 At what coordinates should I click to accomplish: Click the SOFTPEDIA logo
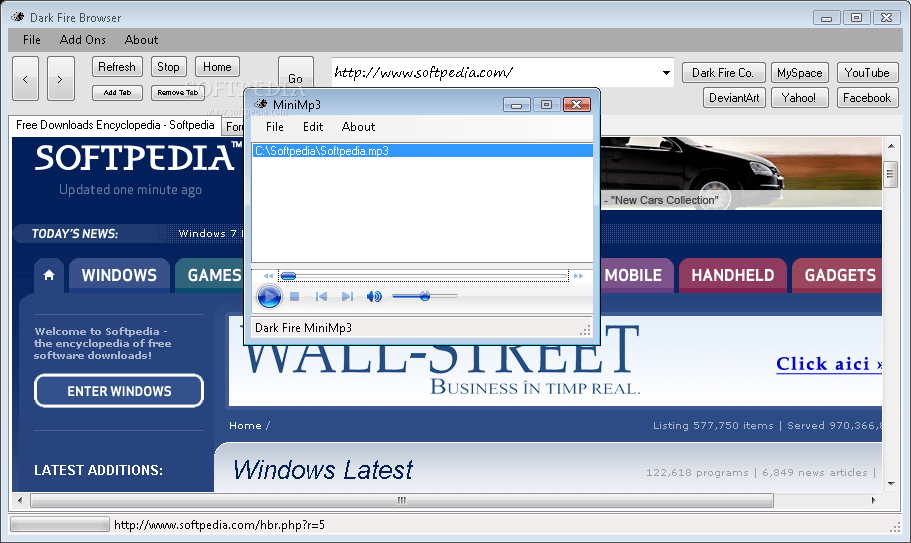click(138, 157)
